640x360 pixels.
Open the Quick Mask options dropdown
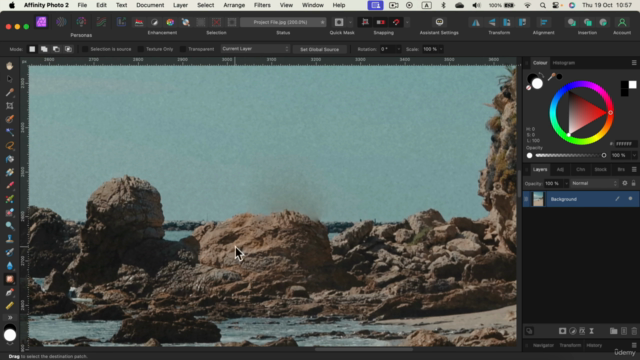[x=350, y=22]
